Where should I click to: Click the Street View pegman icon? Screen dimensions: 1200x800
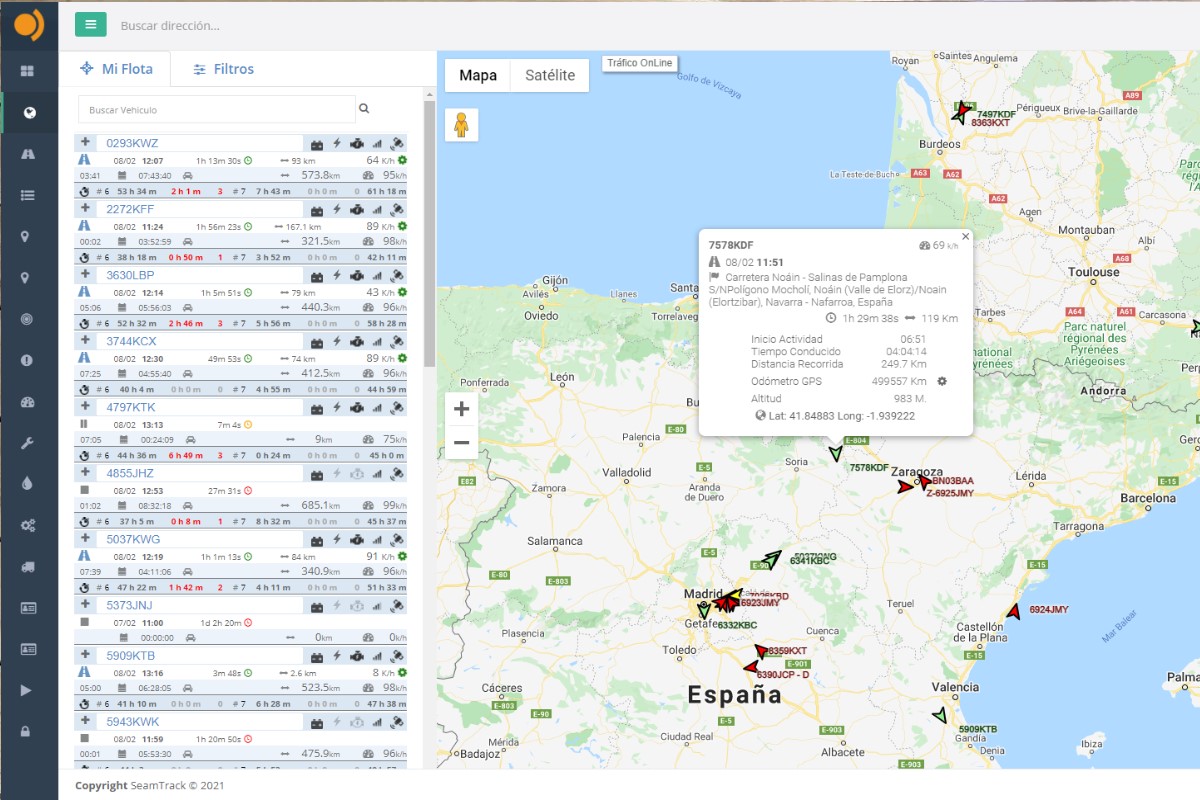pyautogui.click(x=461, y=125)
